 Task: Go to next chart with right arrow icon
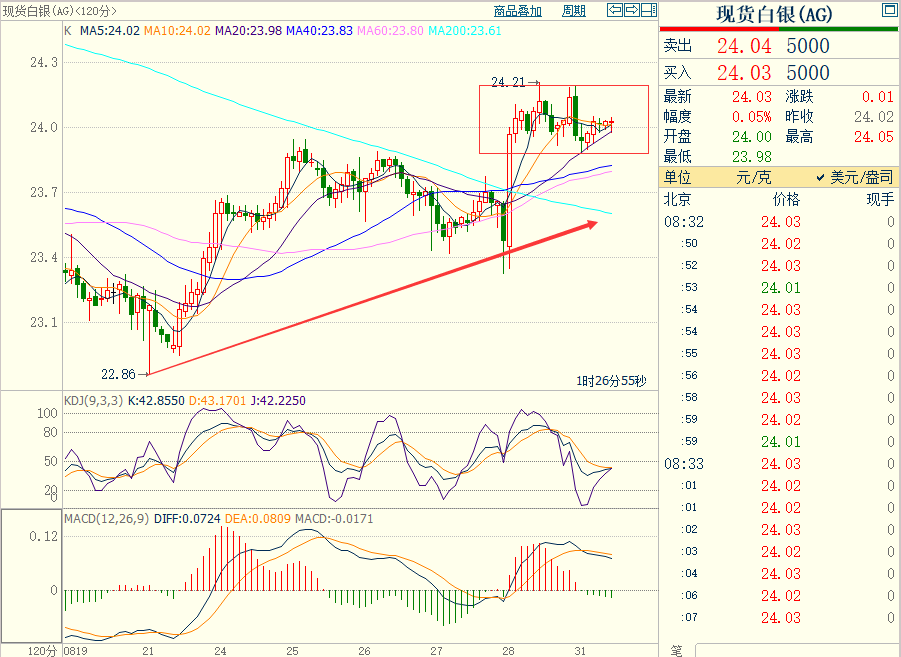click(632, 10)
